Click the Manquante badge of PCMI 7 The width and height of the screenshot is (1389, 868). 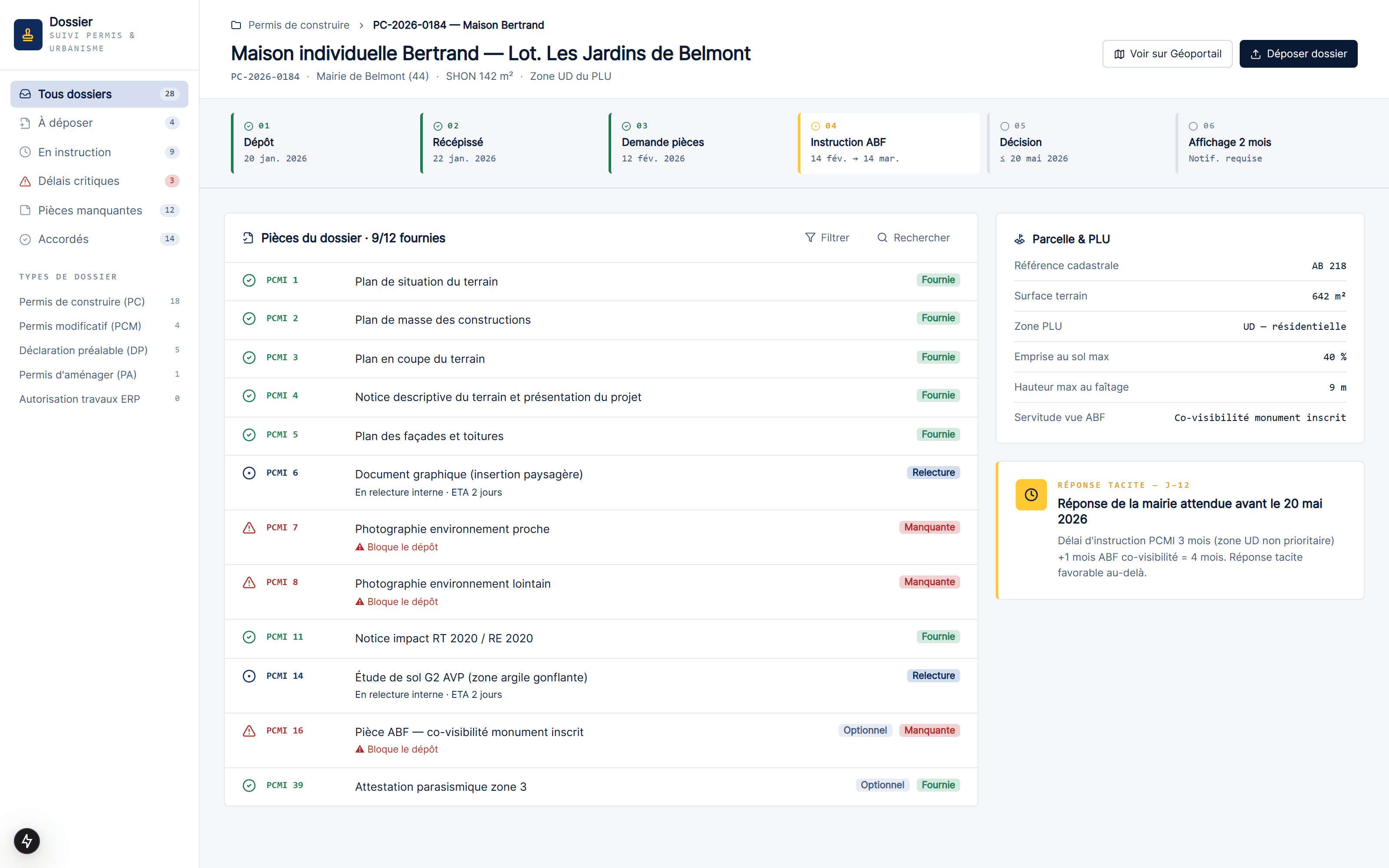coord(929,527)
